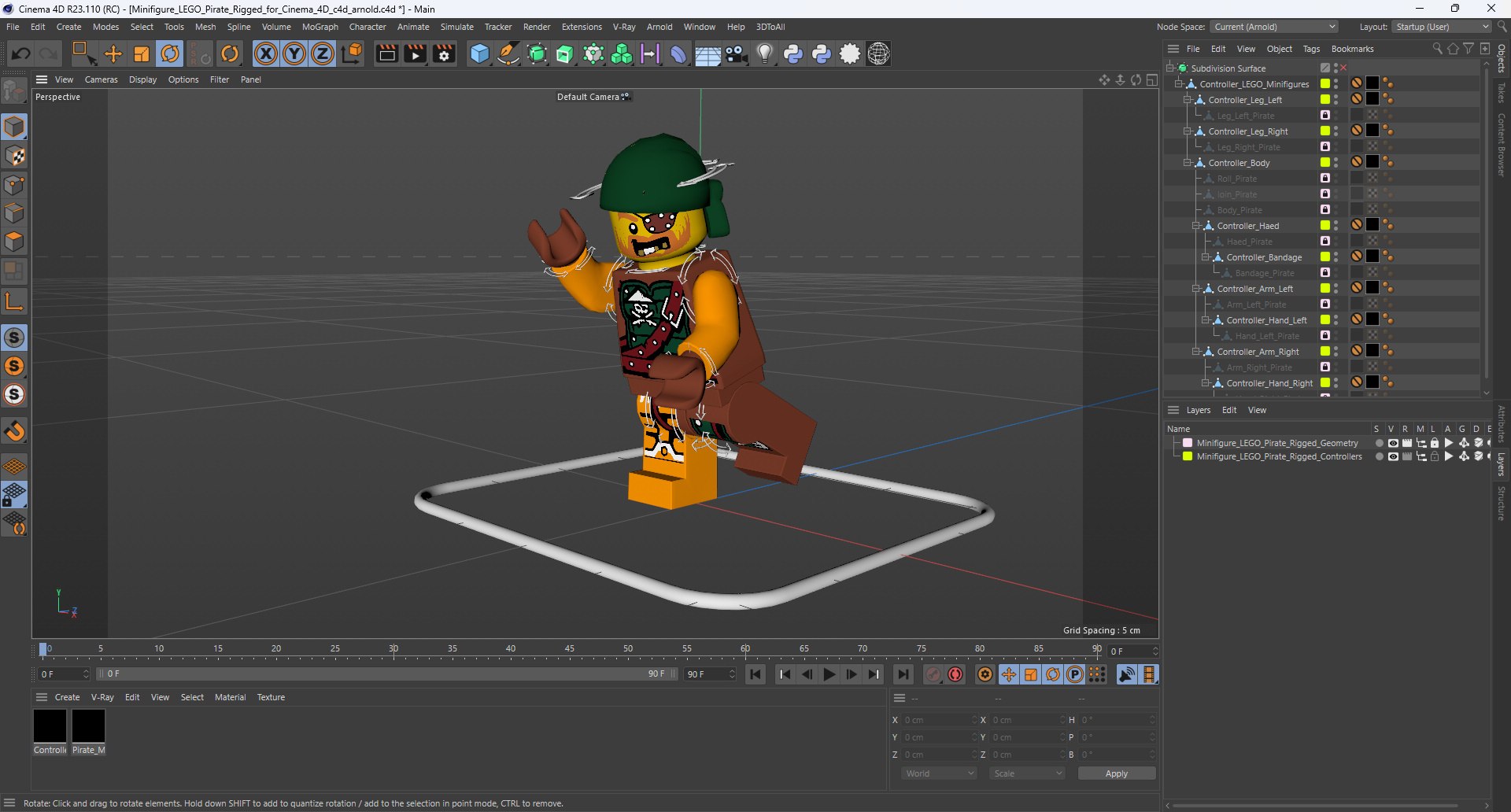This screenshot has height=812, width=1511.
Task: Enable Axis mode L icon
Action: point(14,301)
